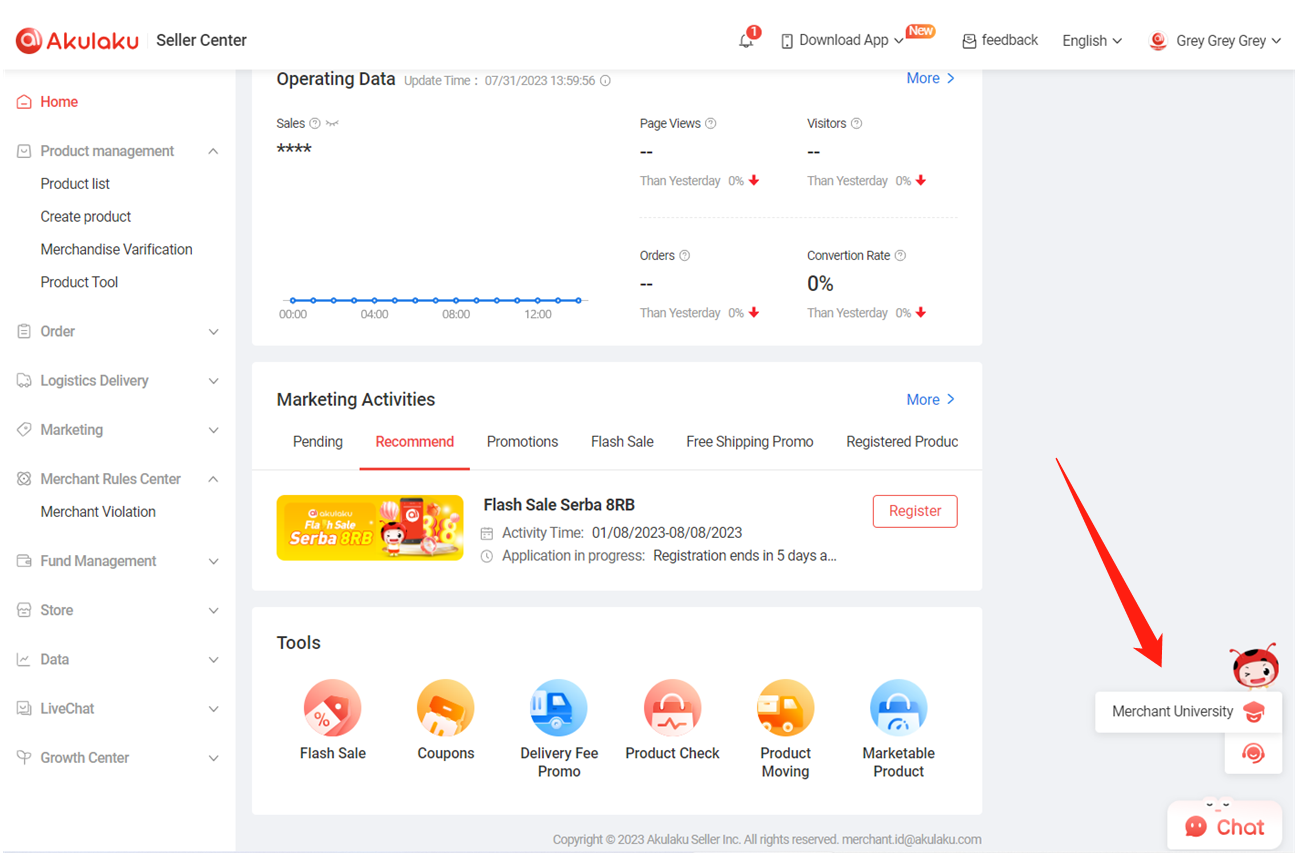Click the Home sidebar icon

click(x=24, y=102)
